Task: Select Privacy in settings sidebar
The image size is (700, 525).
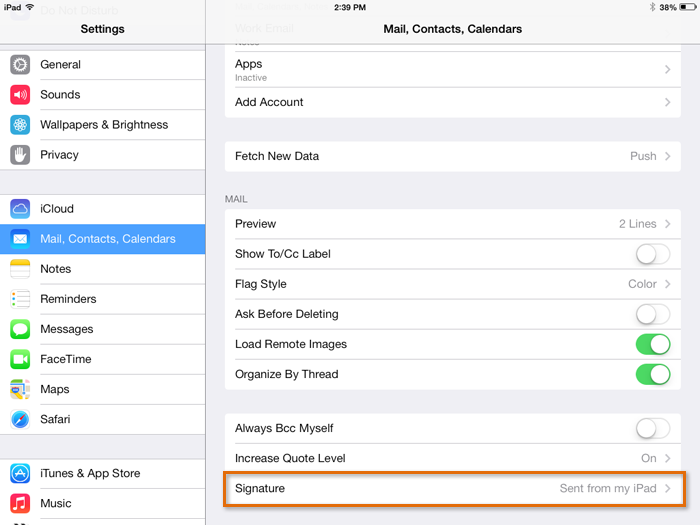Action: click(x=103, y=155)
